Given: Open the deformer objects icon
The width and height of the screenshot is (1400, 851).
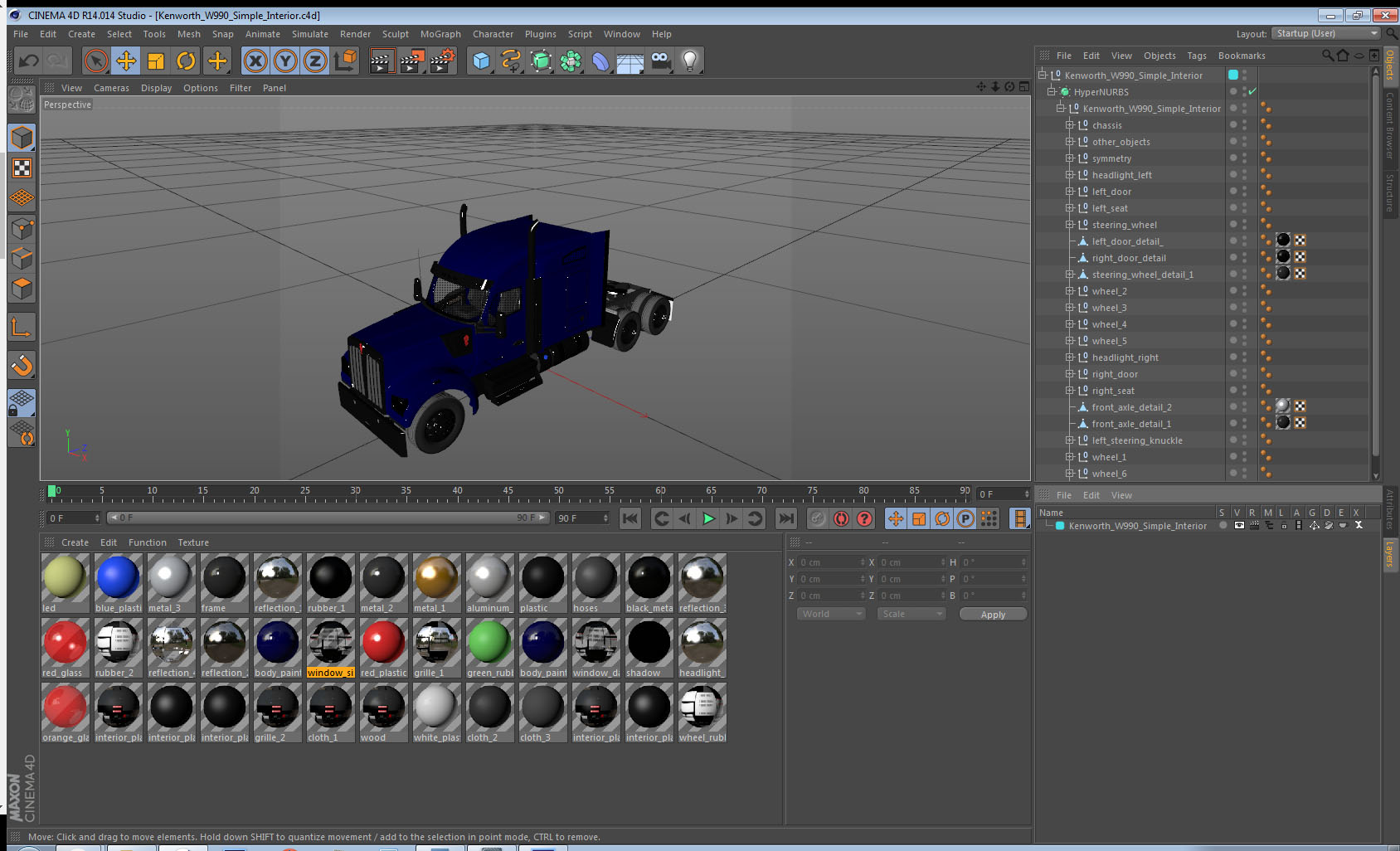Looking at the screenshot, I should pyautogui.click(x=600, y=61).
